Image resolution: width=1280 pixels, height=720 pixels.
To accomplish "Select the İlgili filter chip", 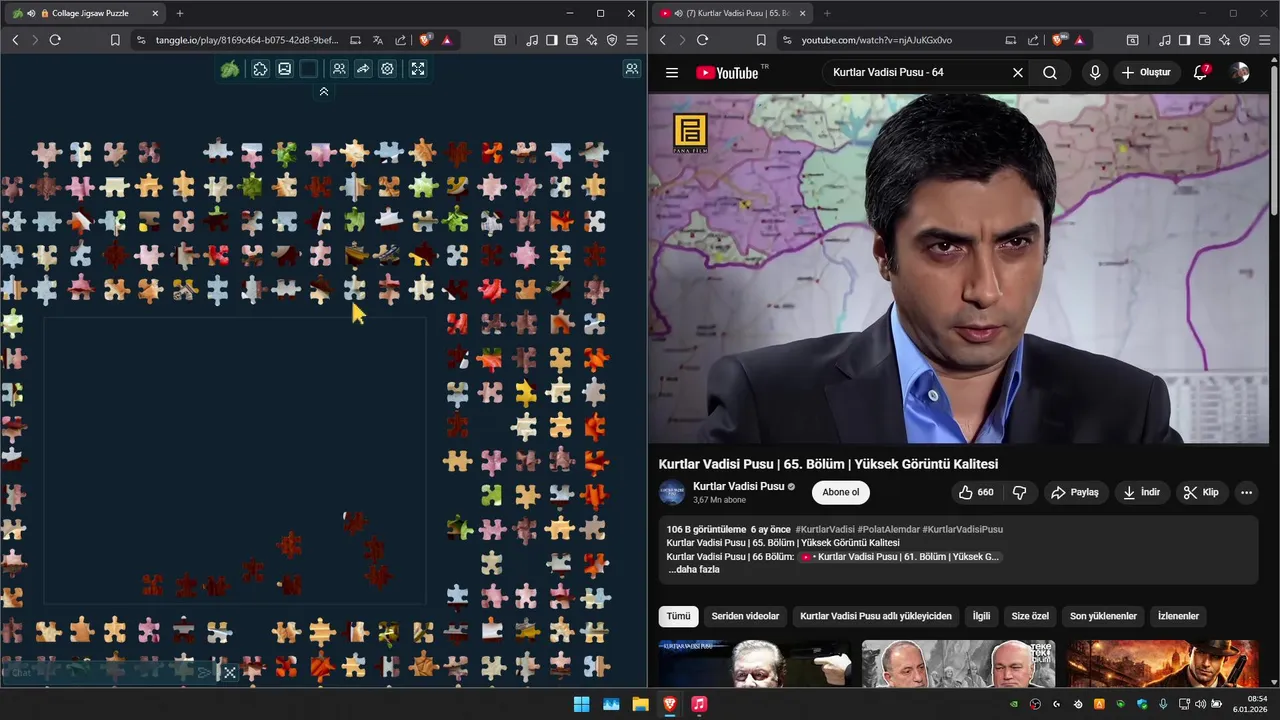I will [981, 616].
